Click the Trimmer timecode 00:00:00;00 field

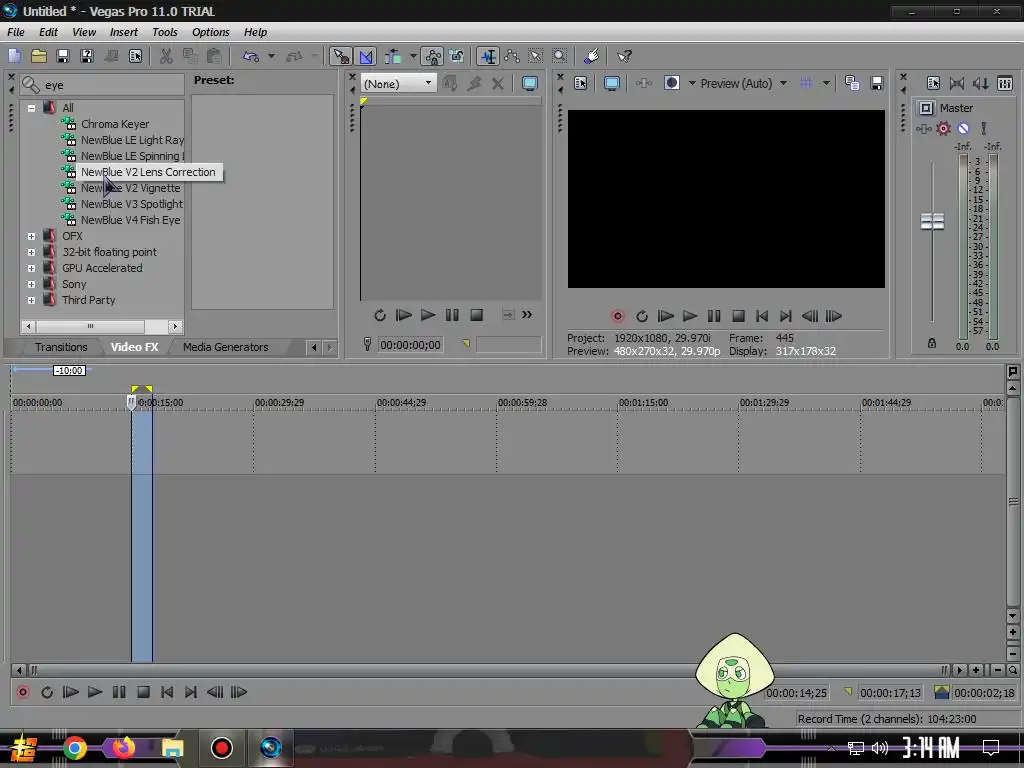(x=410, y=344)
